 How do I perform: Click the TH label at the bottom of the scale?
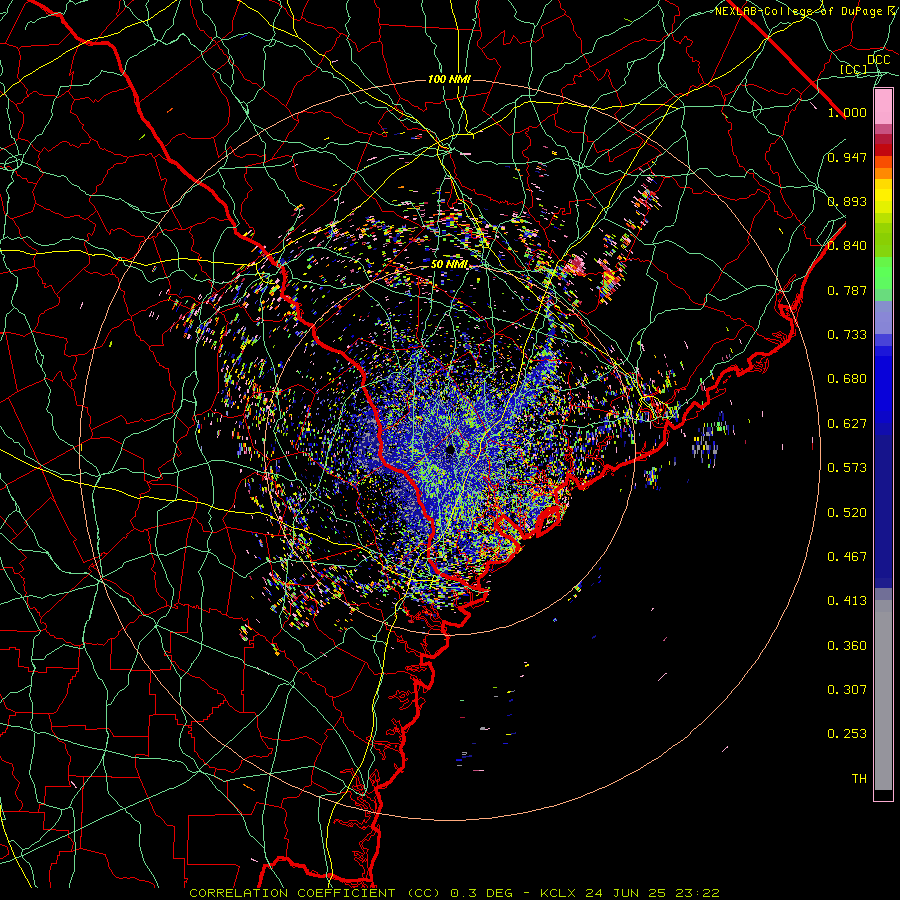859,779
